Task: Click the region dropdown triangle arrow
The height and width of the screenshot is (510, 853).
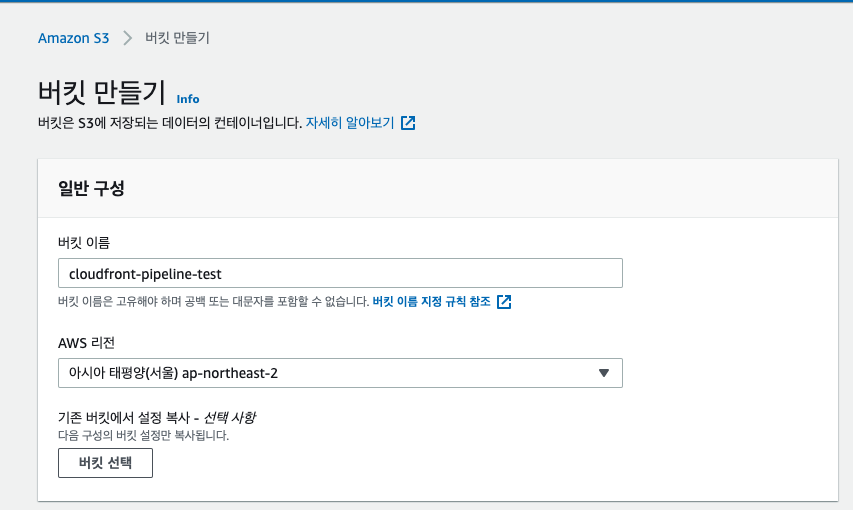Action: 603,373
